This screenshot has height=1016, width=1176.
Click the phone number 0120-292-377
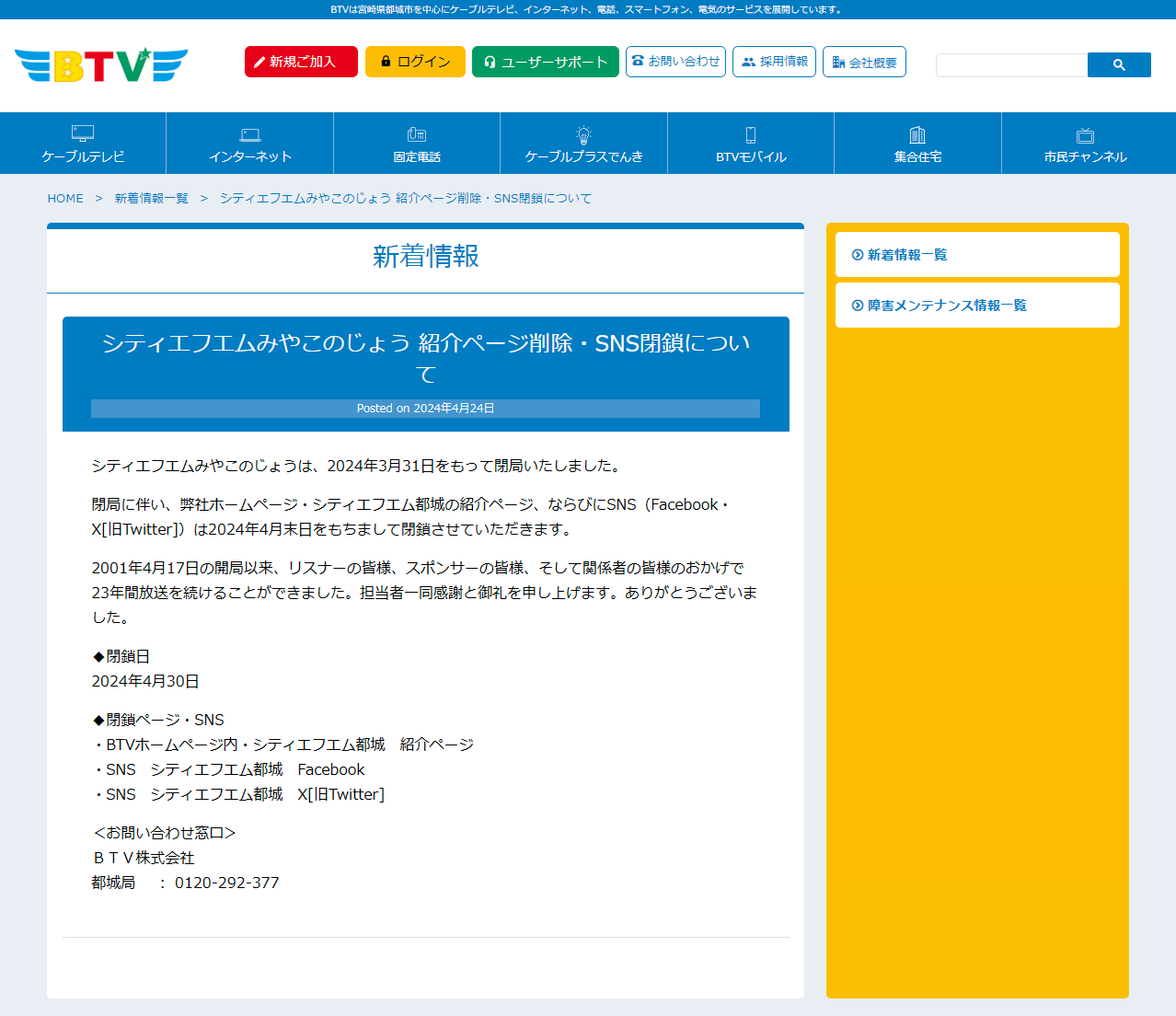pos(227,883)
